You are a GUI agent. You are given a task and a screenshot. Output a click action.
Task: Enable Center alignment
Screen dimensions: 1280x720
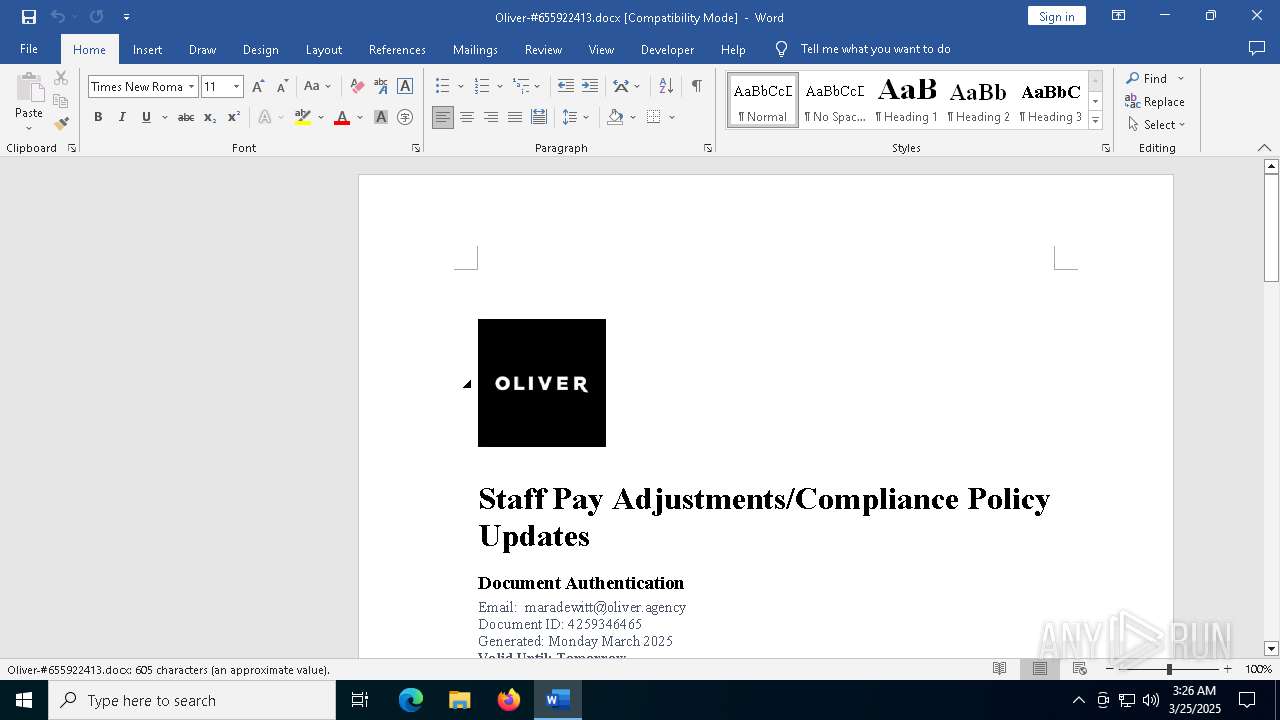tap(467, 117)
